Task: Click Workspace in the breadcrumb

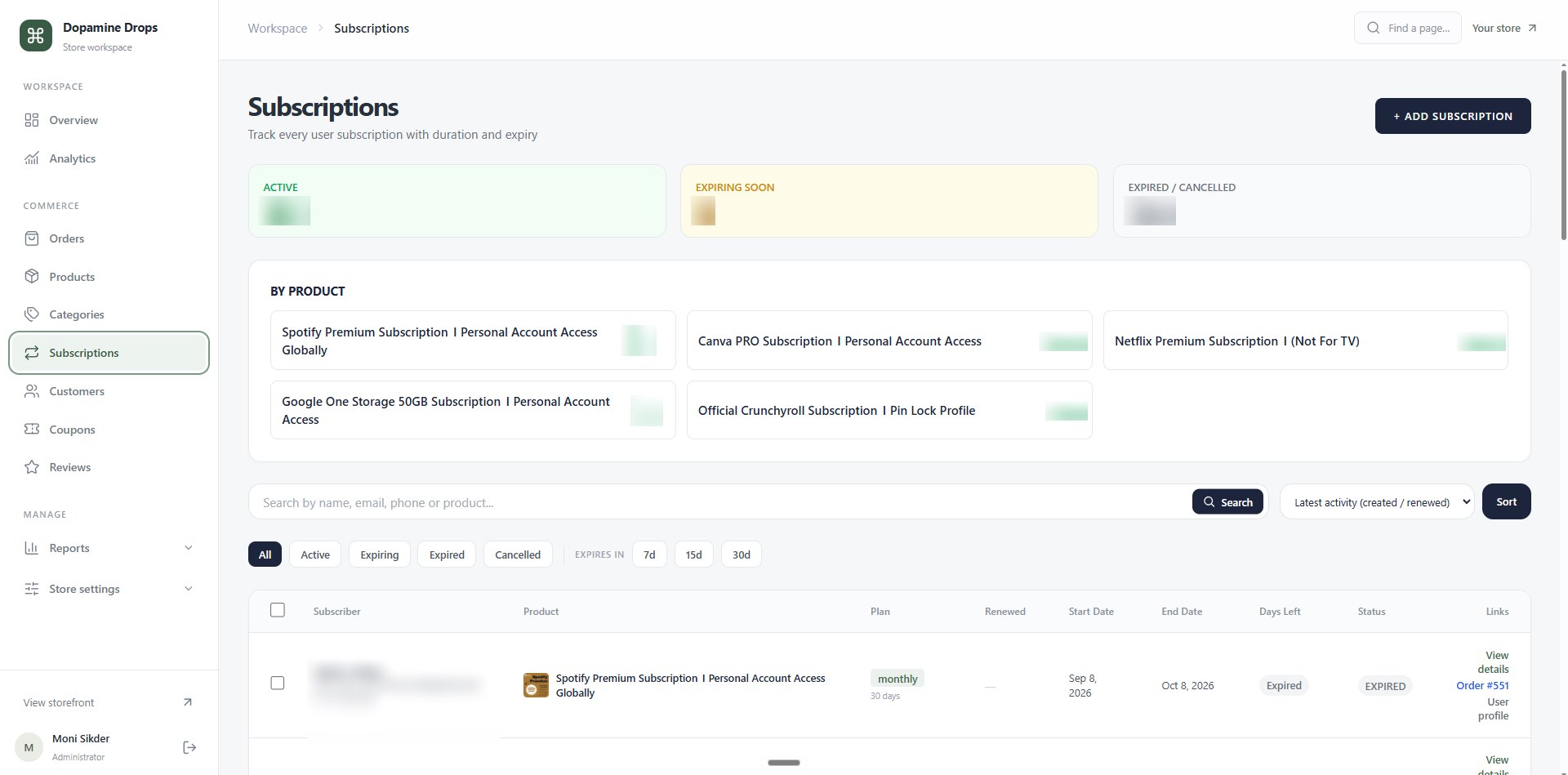Action: click(278, 28)
